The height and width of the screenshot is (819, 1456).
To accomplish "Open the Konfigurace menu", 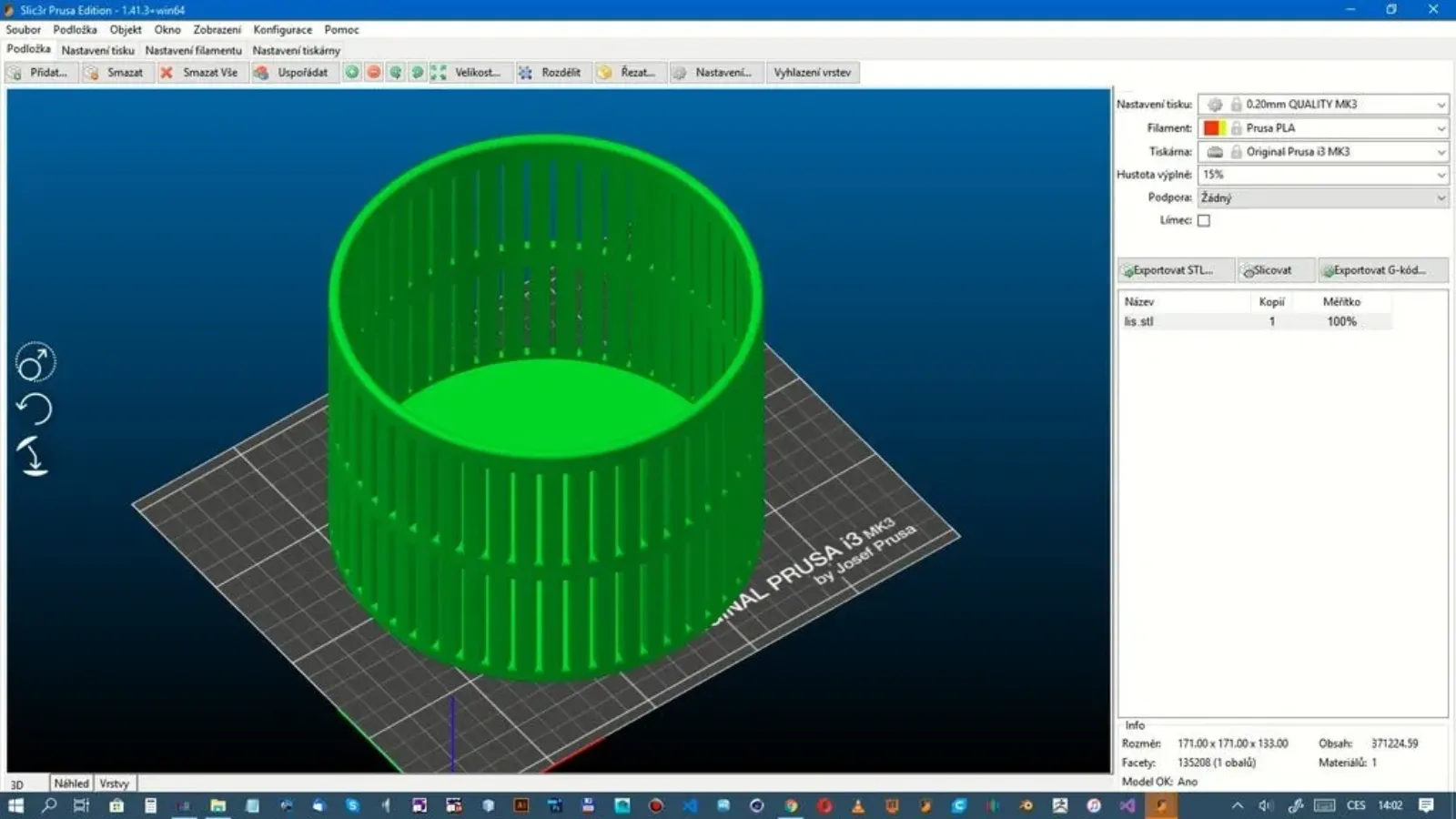I will [x=282, y=30].
